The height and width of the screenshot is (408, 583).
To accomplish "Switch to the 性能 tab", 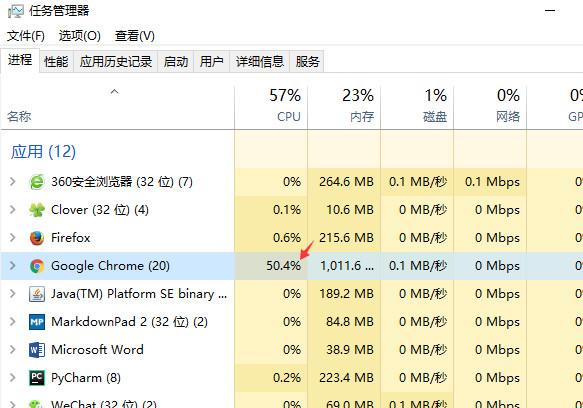I will (56, 61).
